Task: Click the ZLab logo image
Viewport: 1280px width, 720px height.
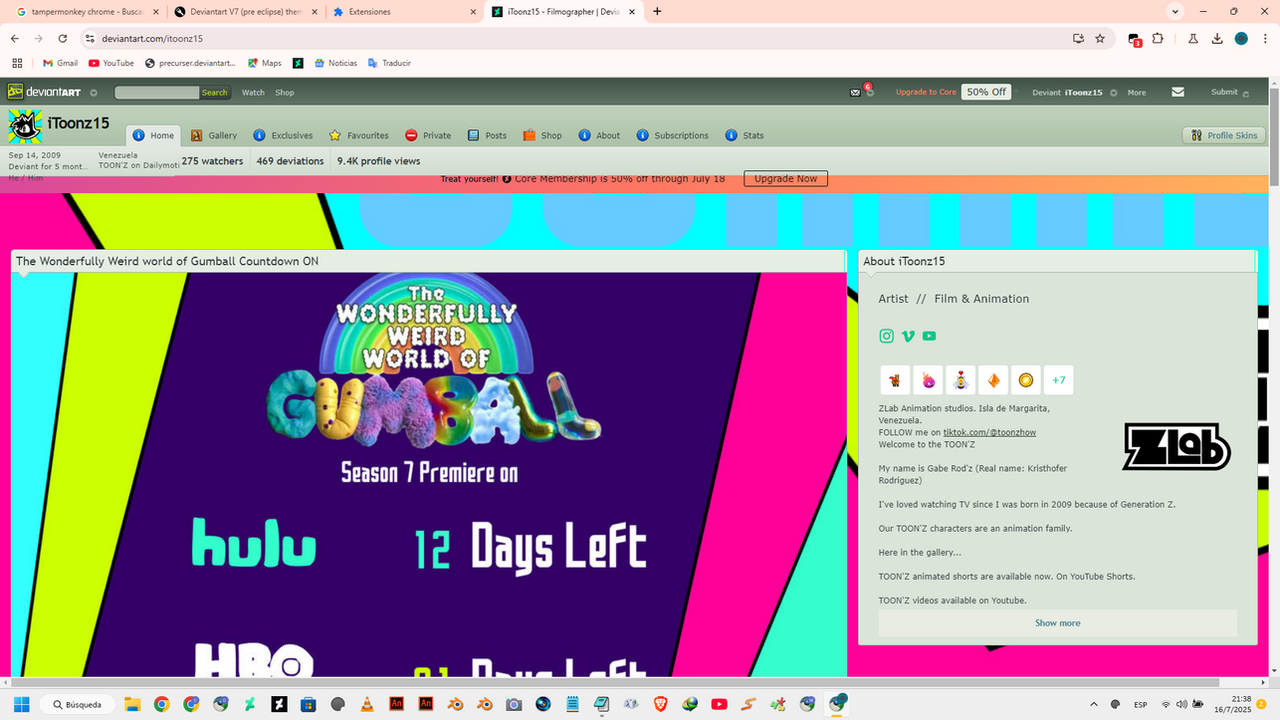Action: pos(1176,446)
